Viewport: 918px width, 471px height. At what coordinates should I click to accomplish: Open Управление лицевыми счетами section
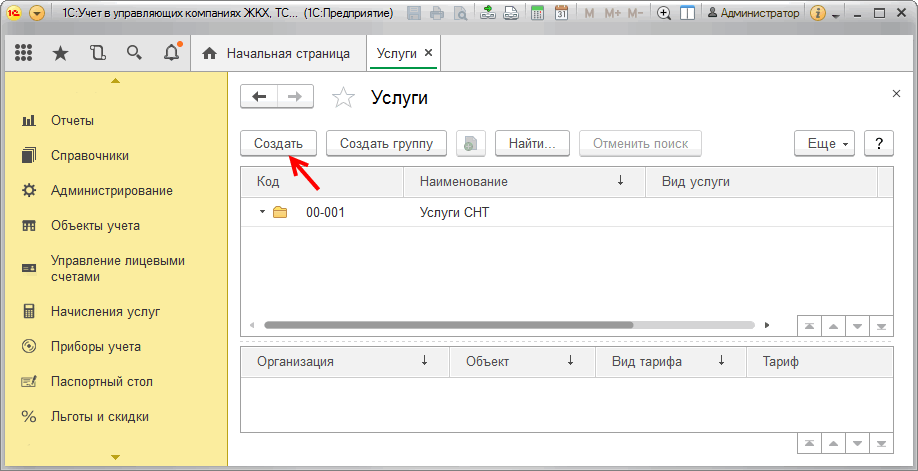tap(117, 268)
